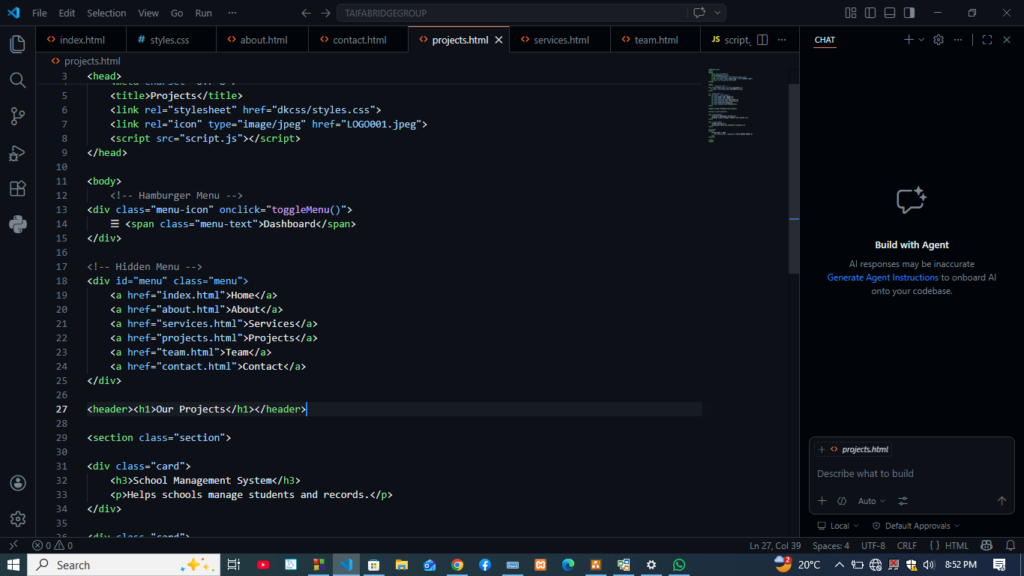This screenshot has height=576, width=1024.
Task: Click the configure tools sliders icon
Action: click(x=903, y=501)
